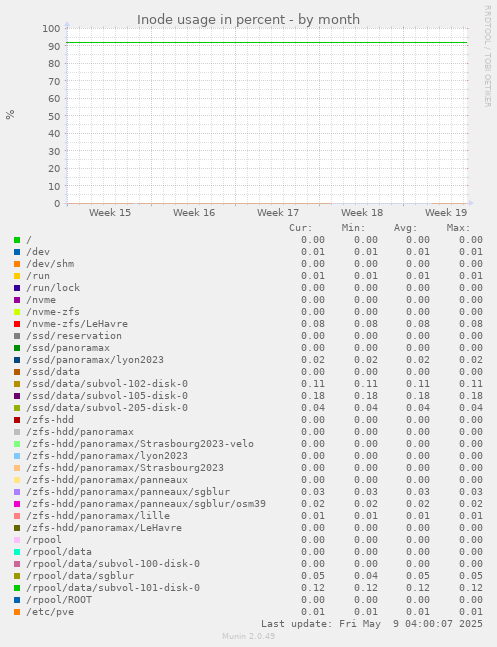Select the /rpool legend label
Screen dimensions: 497x647
[44, 540]
